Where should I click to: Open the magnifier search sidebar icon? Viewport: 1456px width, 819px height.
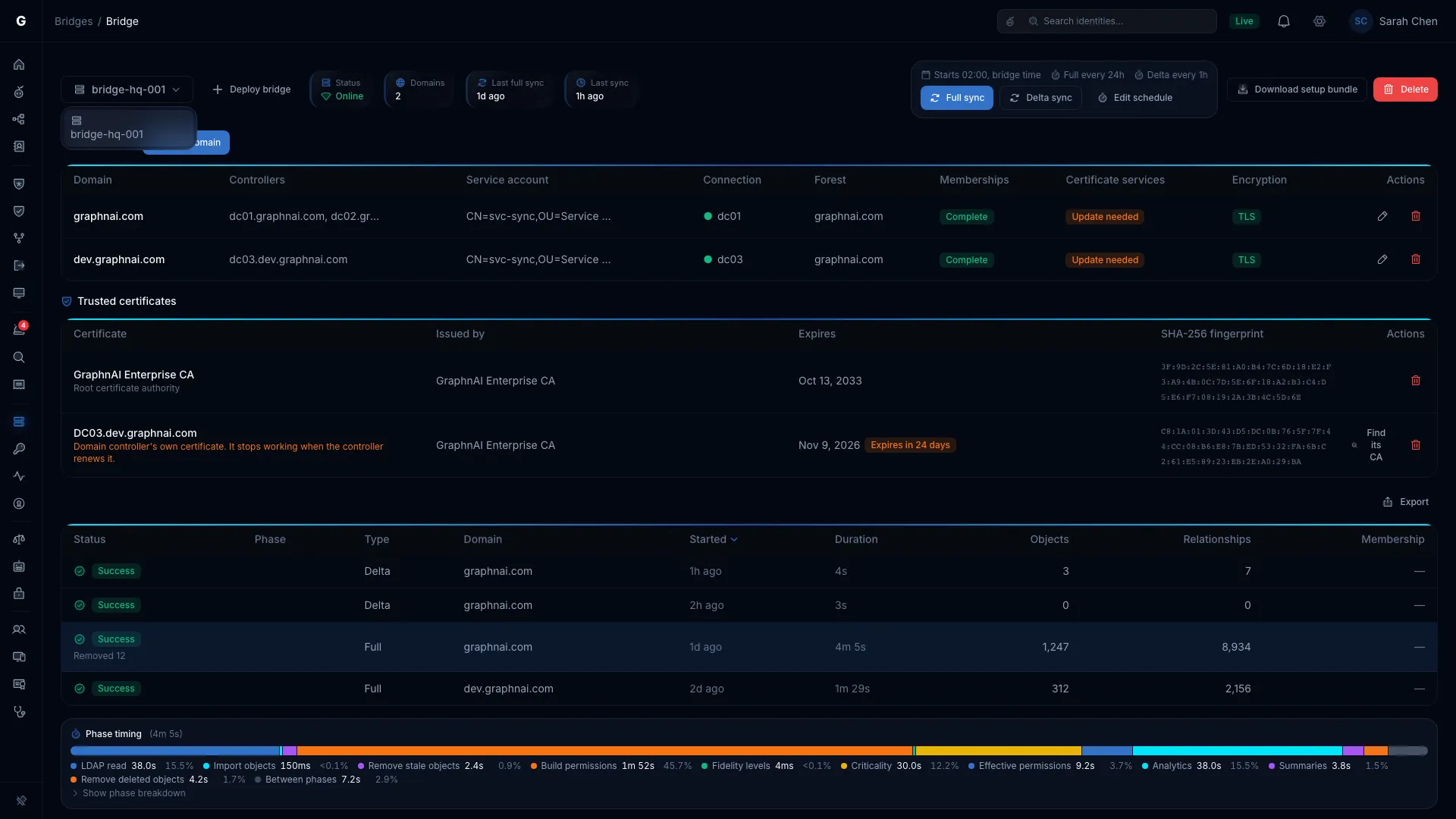tap(20, 357)
